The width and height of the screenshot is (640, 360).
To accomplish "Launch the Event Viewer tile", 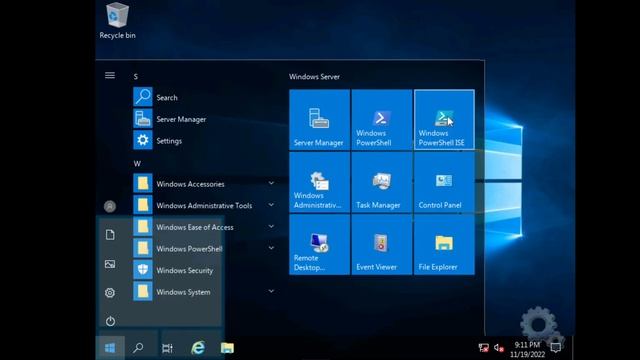I will 382,245.
